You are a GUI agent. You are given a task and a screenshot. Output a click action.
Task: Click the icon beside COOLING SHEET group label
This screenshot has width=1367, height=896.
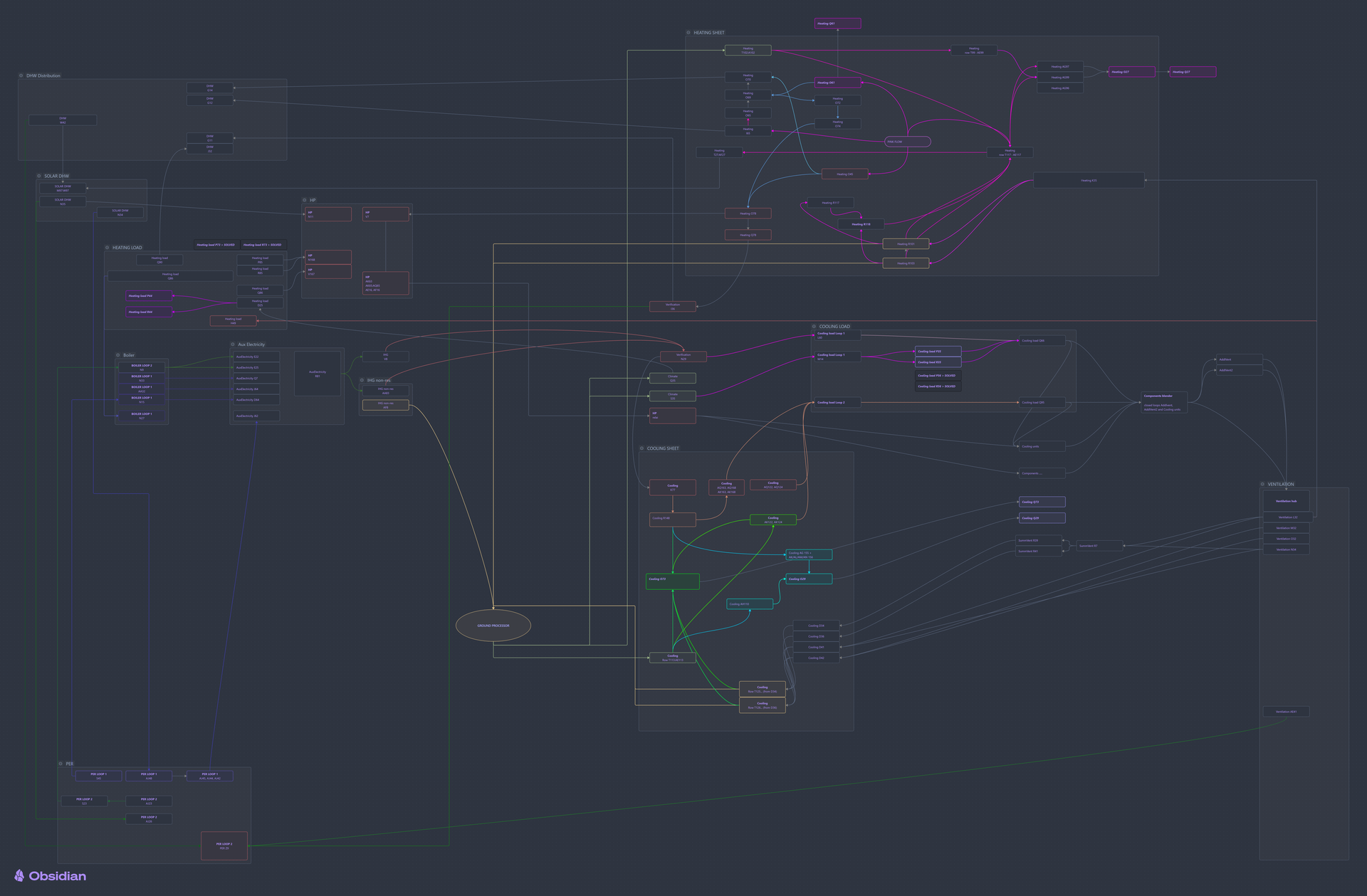[641, 448]
